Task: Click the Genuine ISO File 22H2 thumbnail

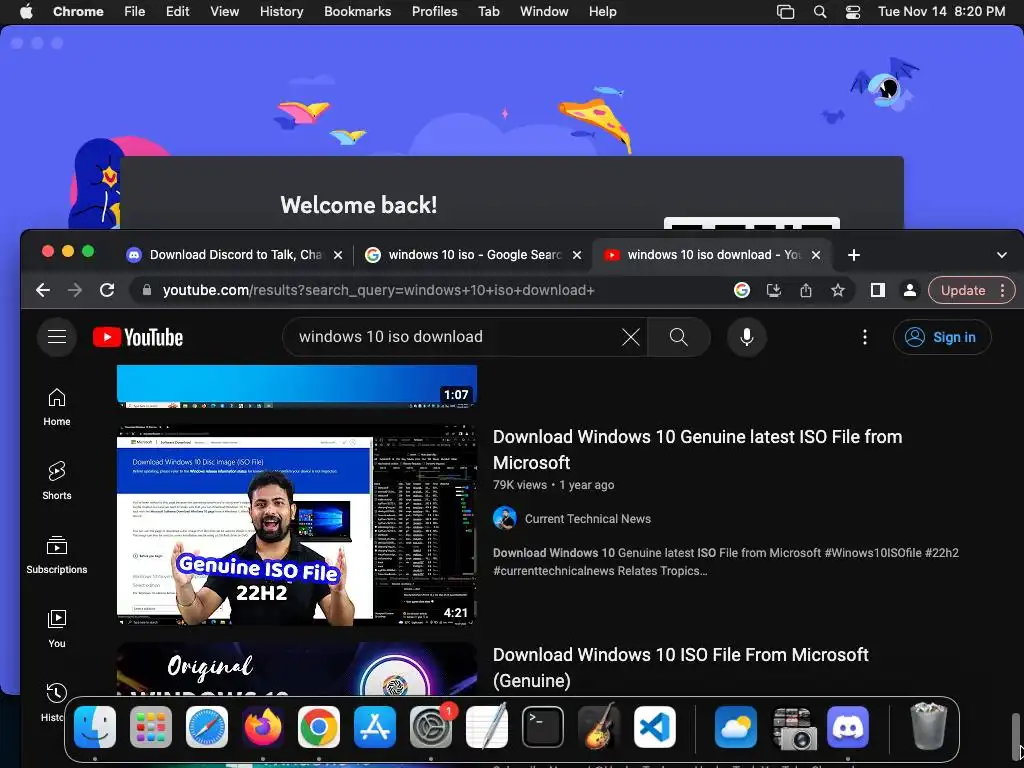Action: (x=296, y=525)
